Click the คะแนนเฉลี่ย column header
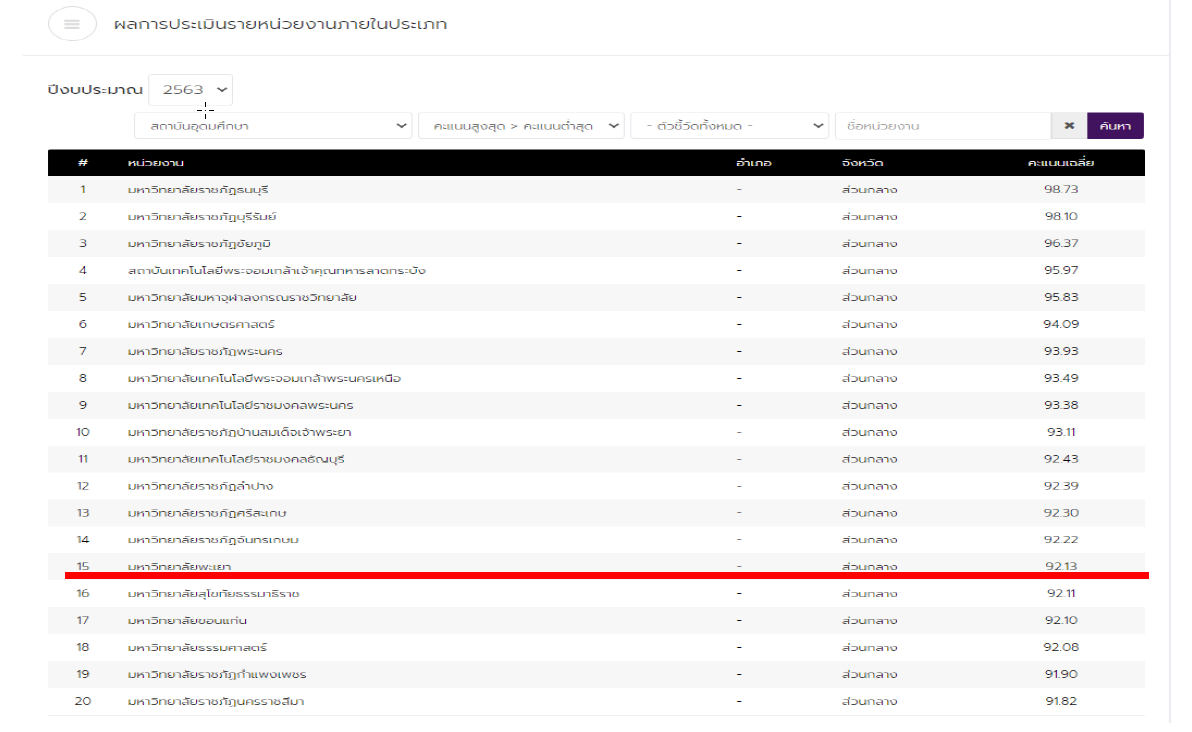The height and width of the screenshot is (732, 1192). click(1061, 163)
